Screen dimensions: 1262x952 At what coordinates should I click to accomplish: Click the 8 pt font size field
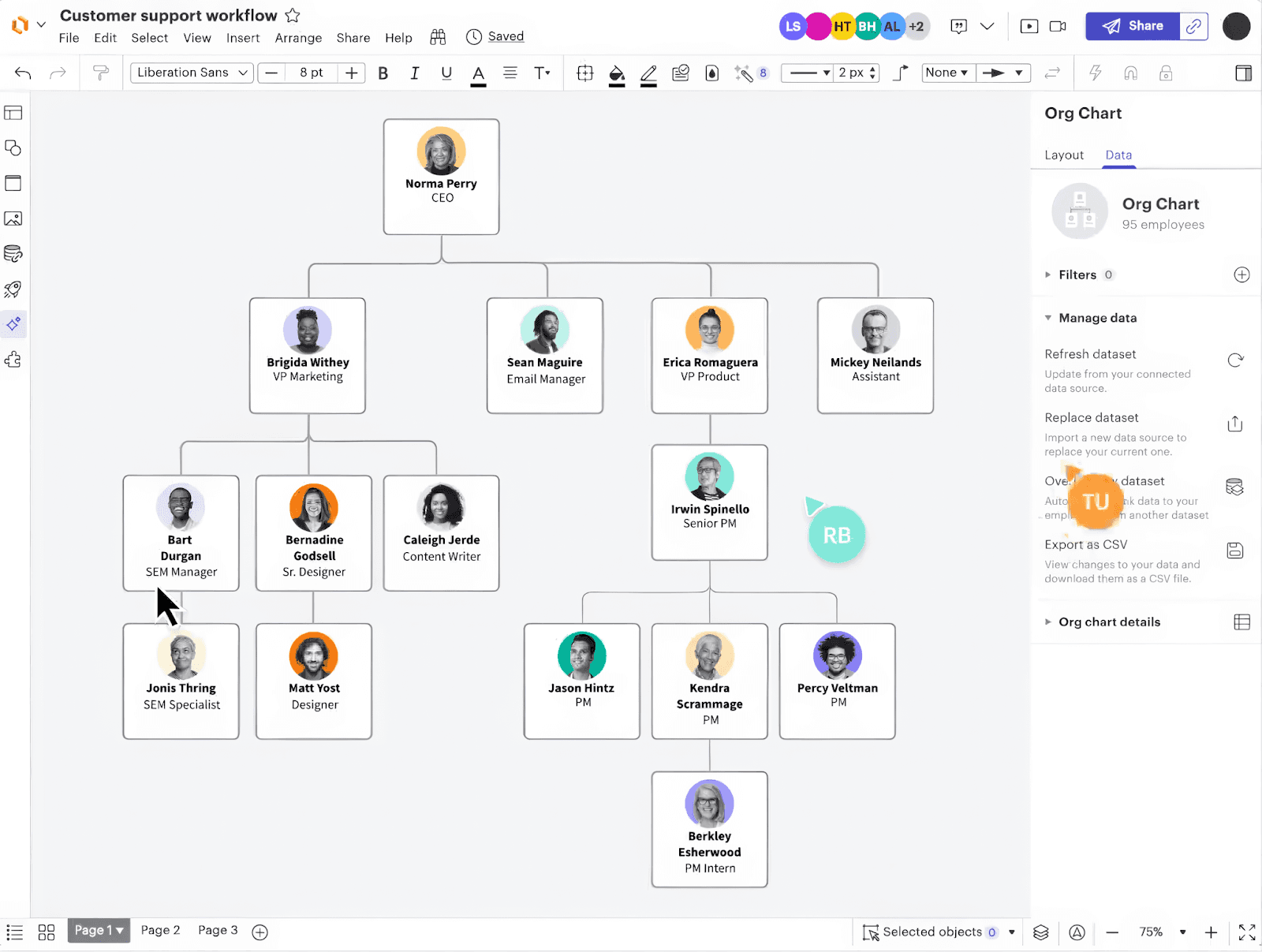coord(312,73)
